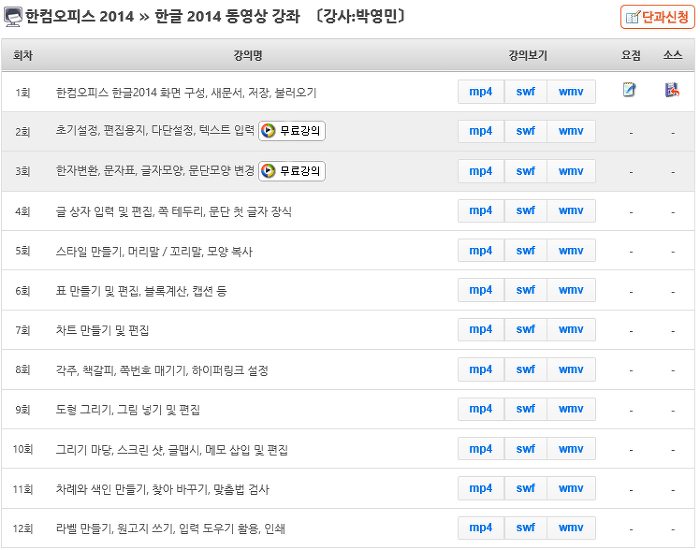The width and height of the screenshot is (700, 550).
Task: Open swf for lecture 1회
Action: [525, 92]
